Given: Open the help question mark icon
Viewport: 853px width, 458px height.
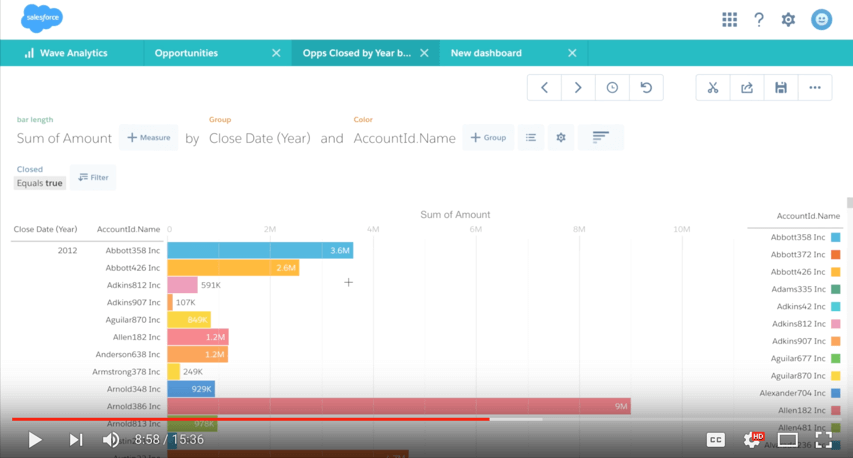Looking at the screenshot, I should click(759, 20).
